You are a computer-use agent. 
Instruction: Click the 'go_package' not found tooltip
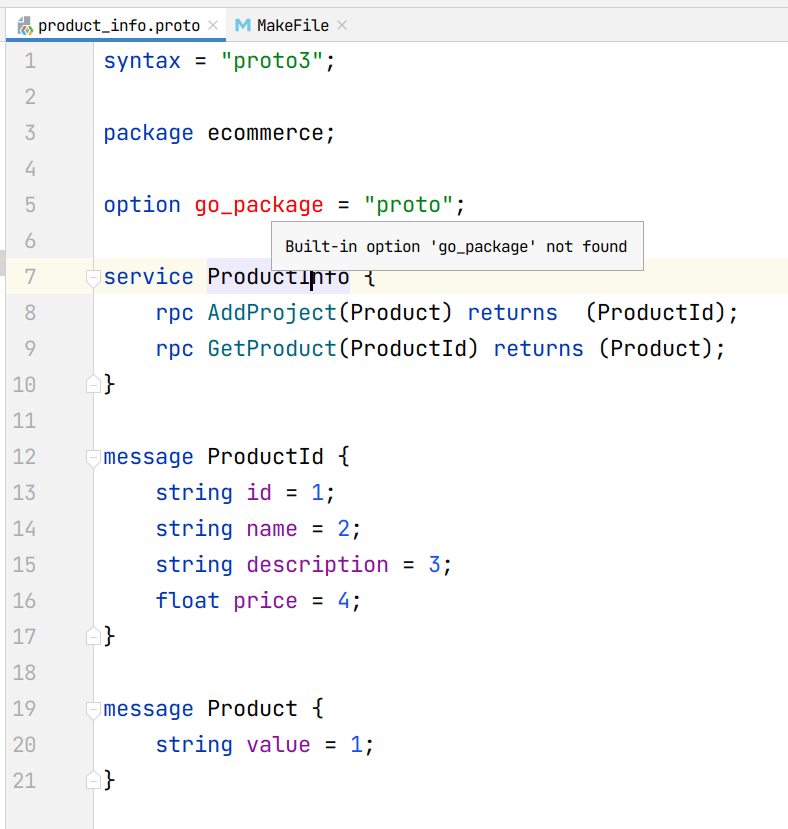457,246
